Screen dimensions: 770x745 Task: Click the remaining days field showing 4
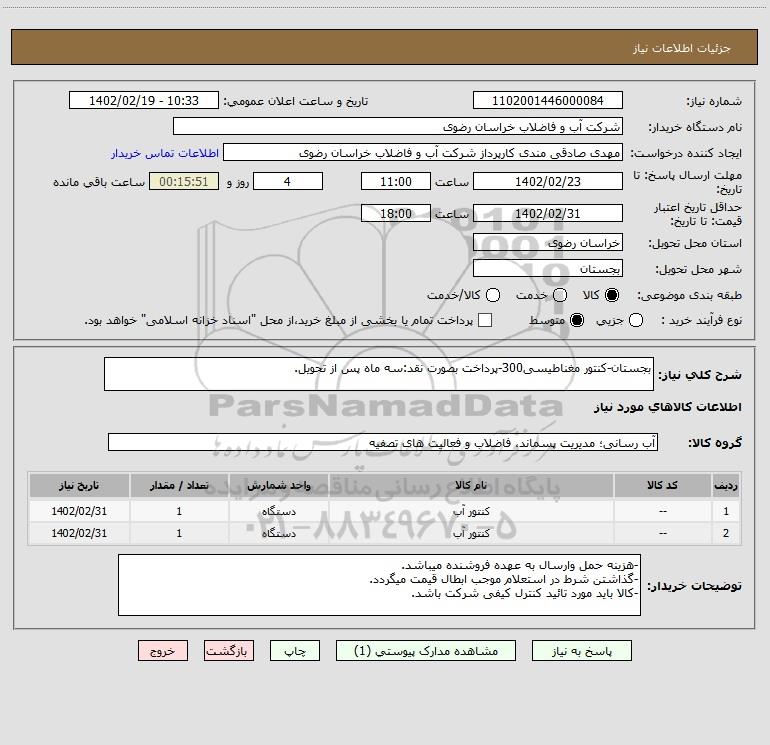(288, 181)
